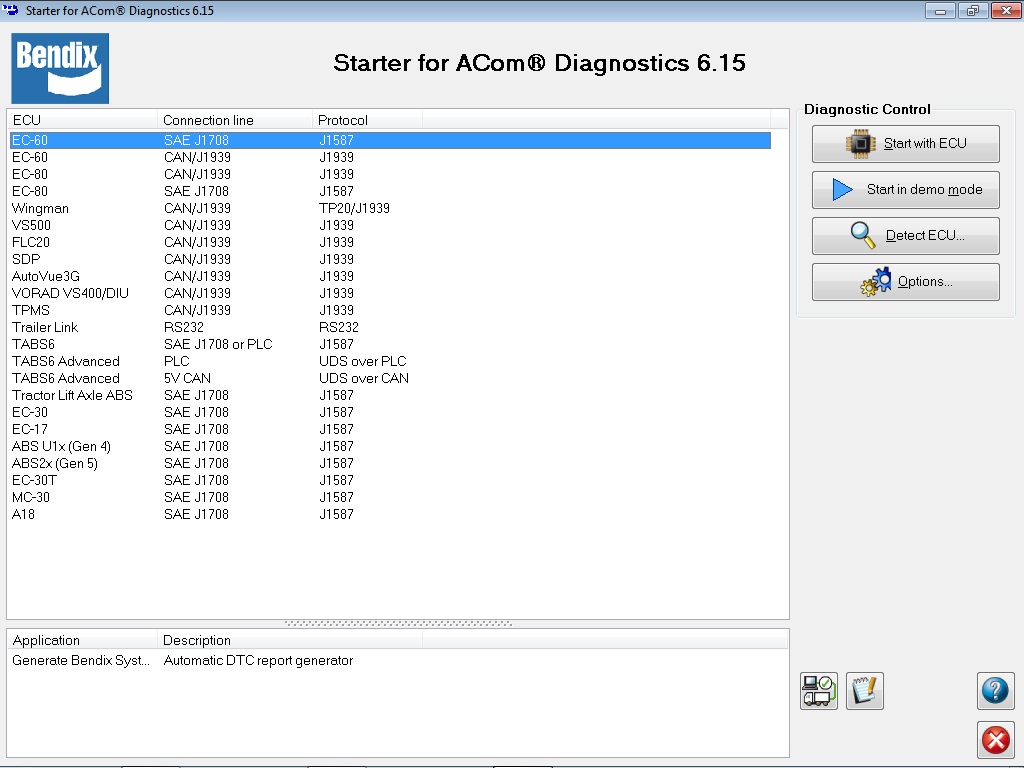Screen dimensions: 1024x768
Task: Click the vehicle connection check icon
Action: 819,691
